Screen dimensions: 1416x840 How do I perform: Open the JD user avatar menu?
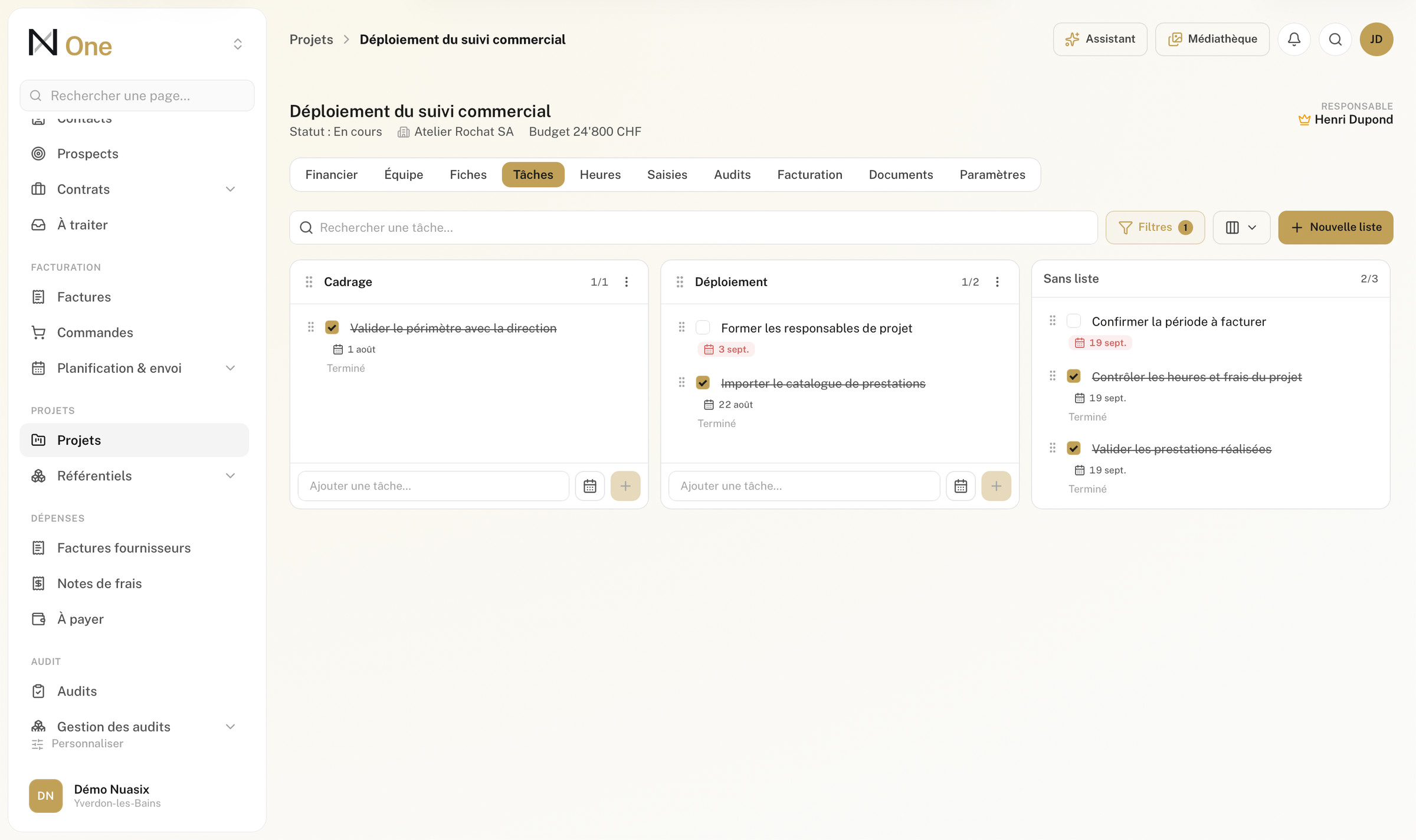(1376, 40)
